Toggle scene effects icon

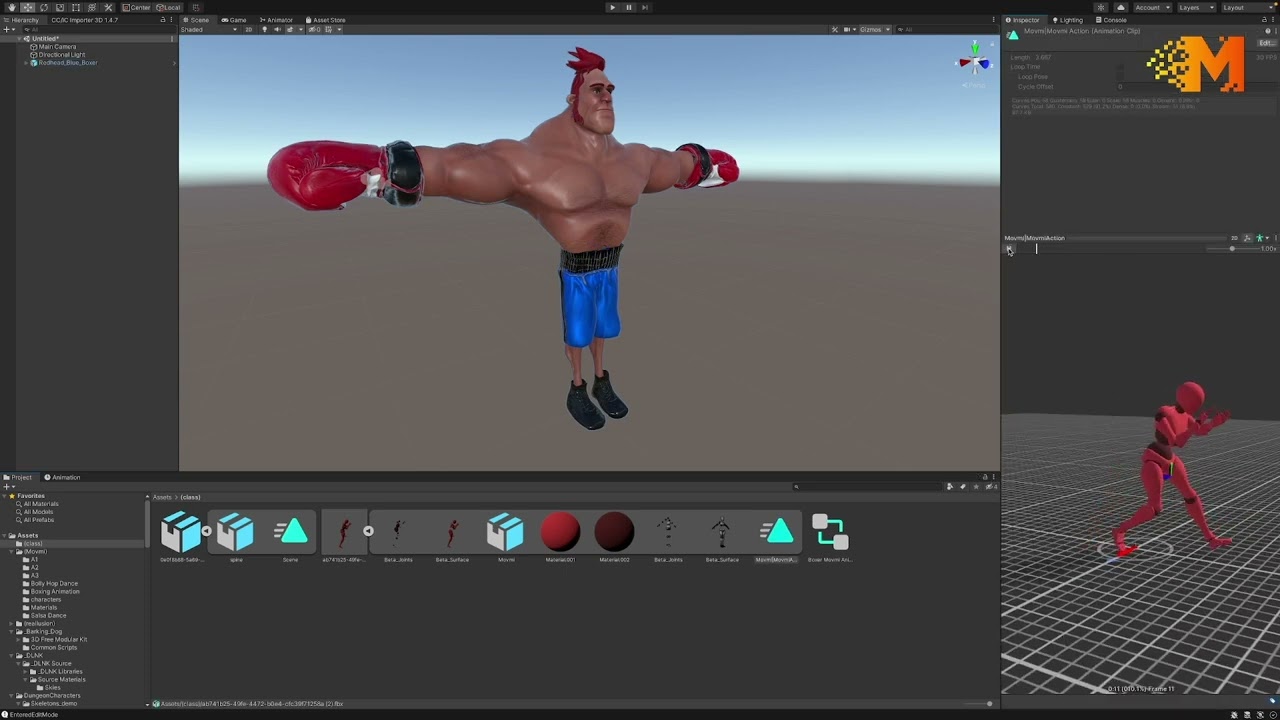[291, 30]
